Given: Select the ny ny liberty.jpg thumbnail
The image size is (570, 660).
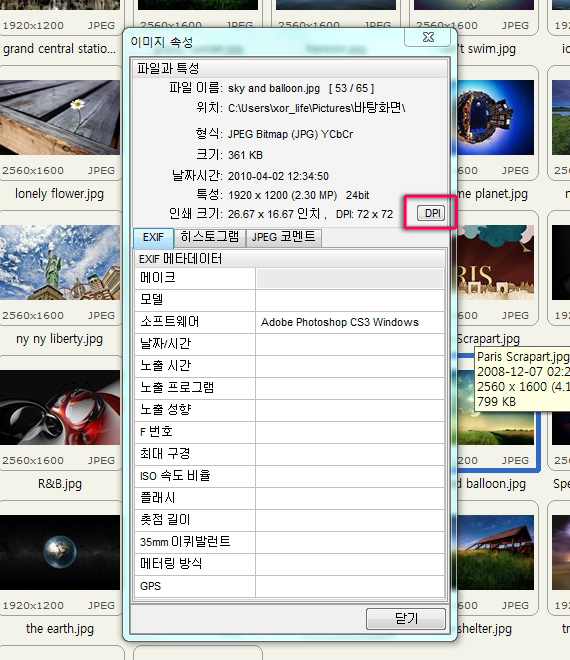Looking at the screenshot, I should (x=60, y=262).
